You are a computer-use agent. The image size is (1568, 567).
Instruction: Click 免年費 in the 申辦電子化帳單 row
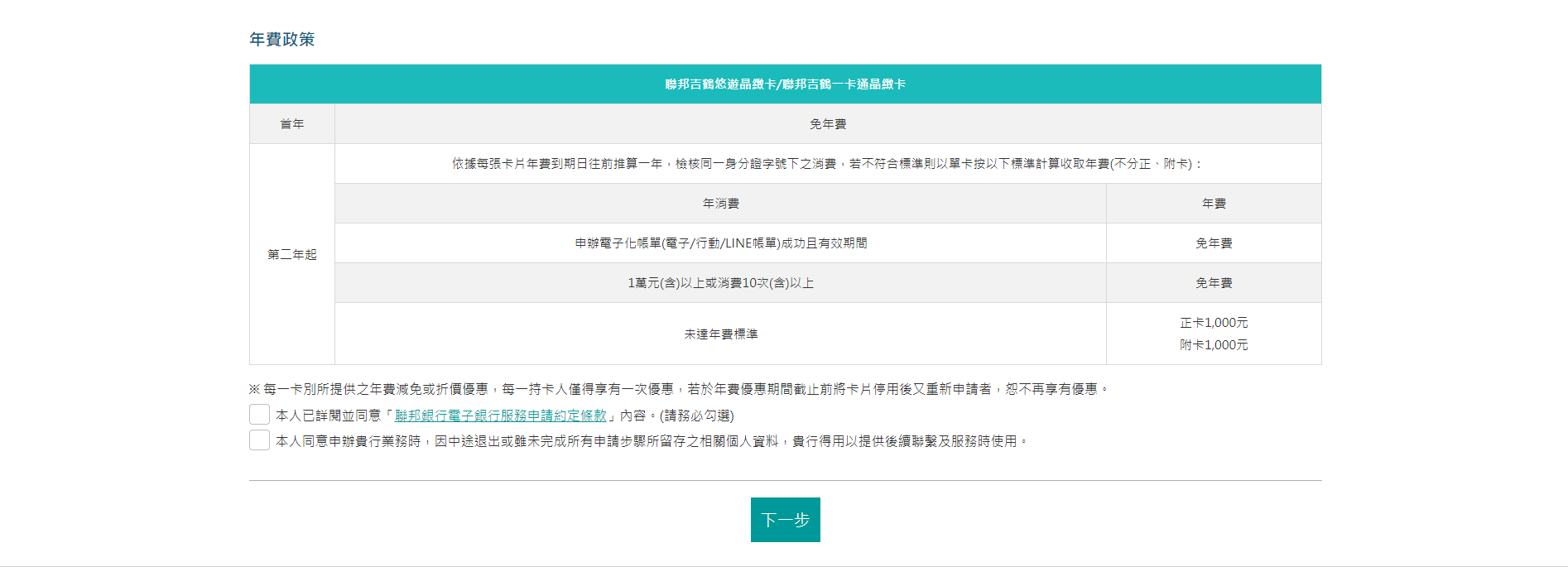(1214, 243)
